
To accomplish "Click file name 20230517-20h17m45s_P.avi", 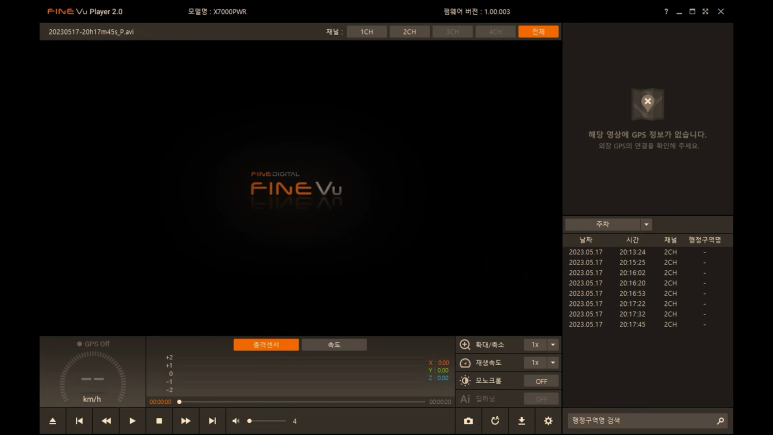I will [x=91, y=32].
